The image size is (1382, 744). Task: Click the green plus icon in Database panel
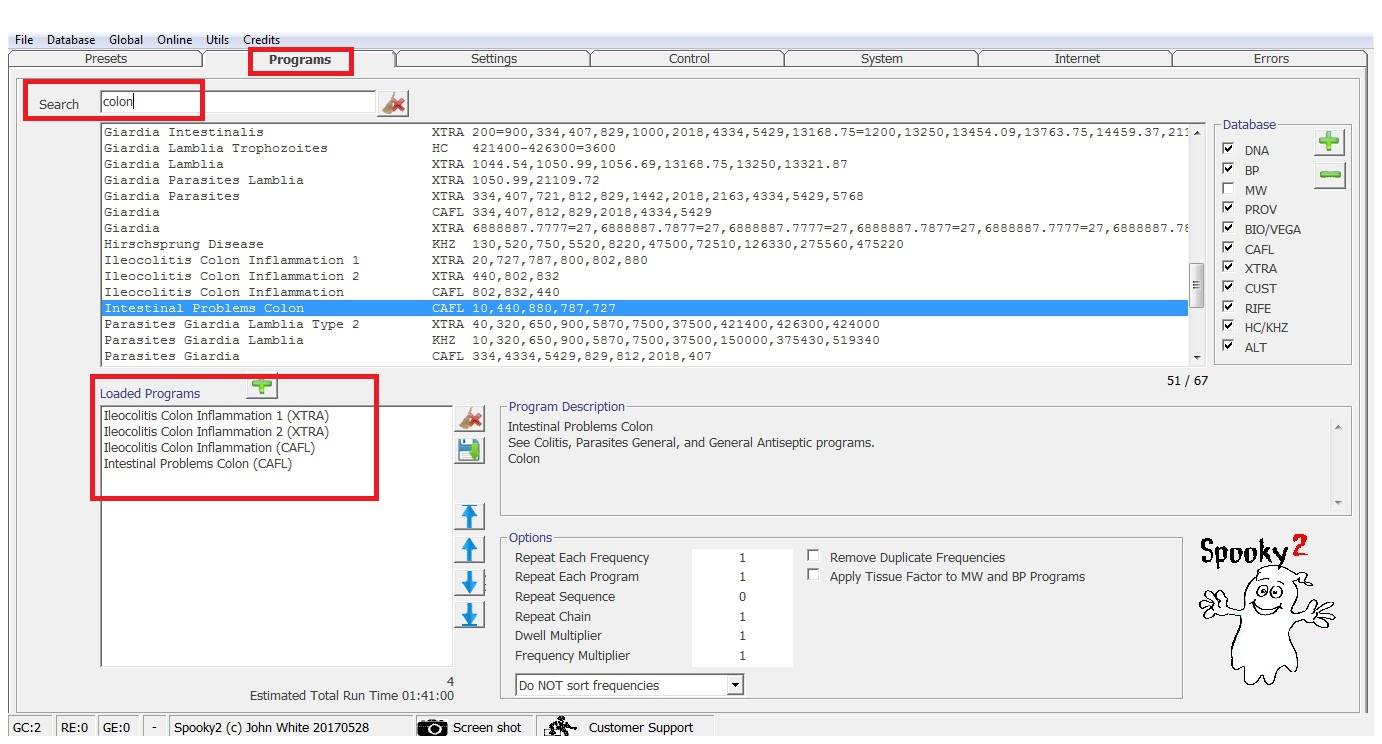1328,142
